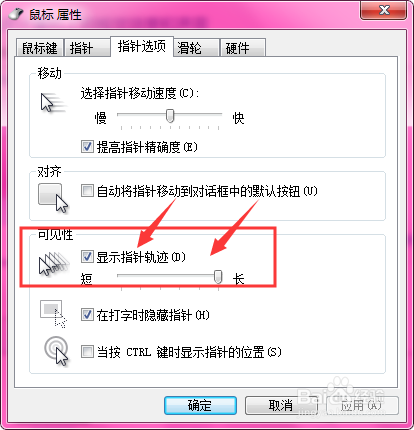Toggle 提高指针精确度 checkbox

tap(87, 147)
